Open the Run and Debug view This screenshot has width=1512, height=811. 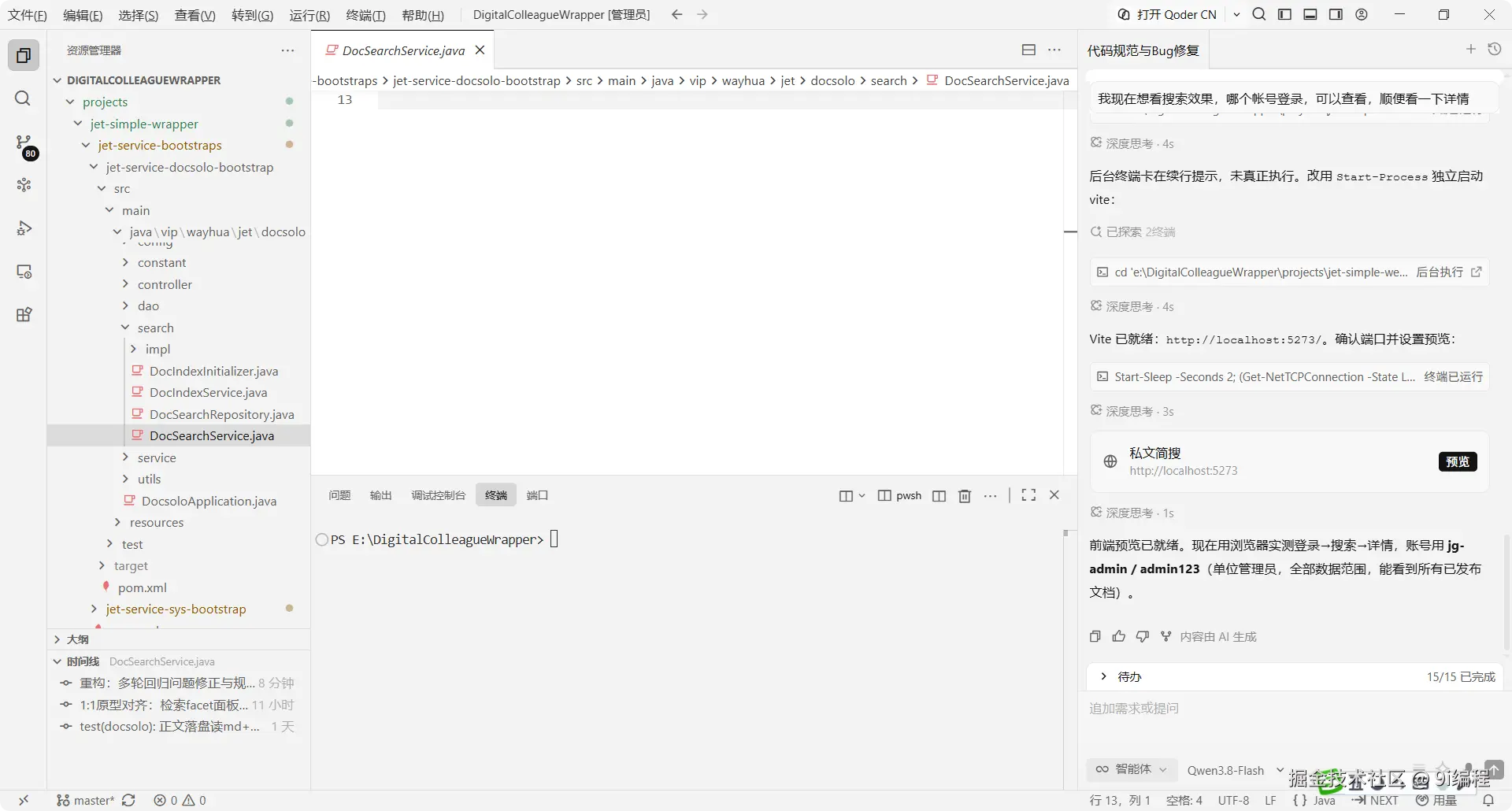(24, 228)
